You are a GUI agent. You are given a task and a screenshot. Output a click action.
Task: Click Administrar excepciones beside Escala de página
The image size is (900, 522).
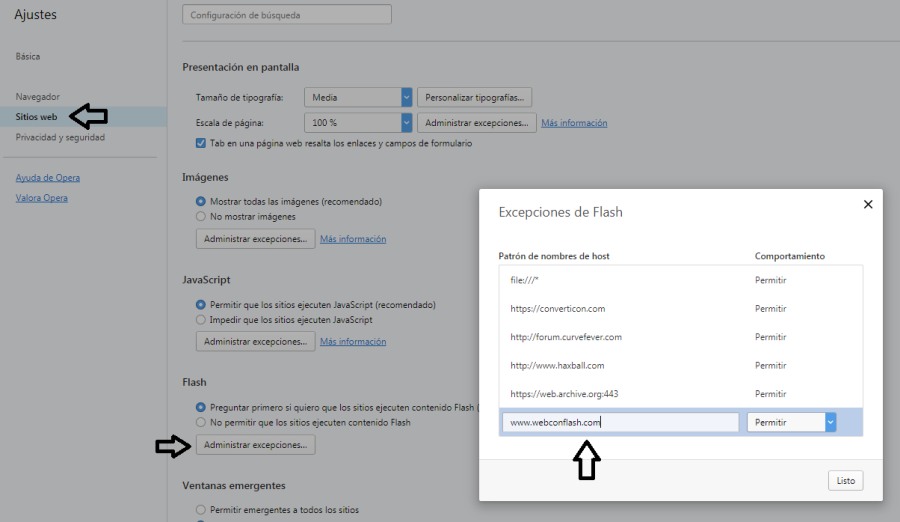476,122
